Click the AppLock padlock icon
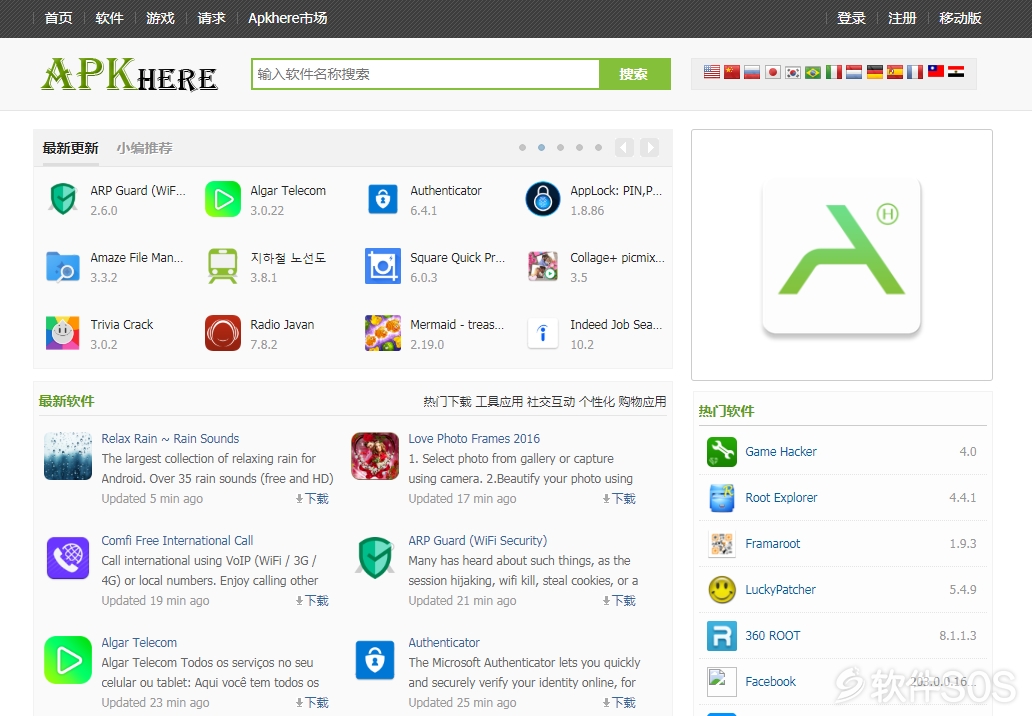The image size is (1032, 716). (x=543, y=199)
